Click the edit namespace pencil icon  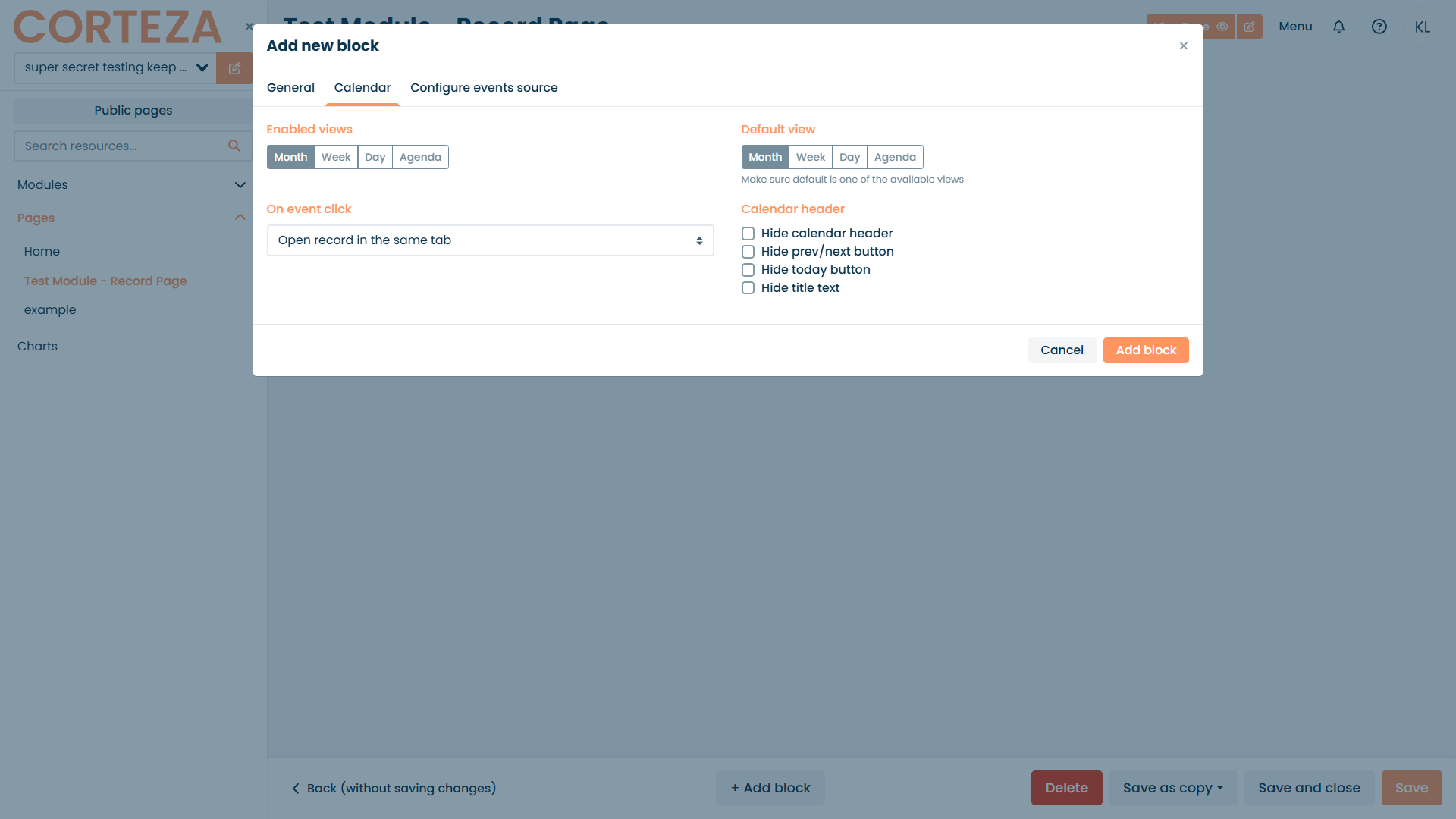(x=235, y=68)
